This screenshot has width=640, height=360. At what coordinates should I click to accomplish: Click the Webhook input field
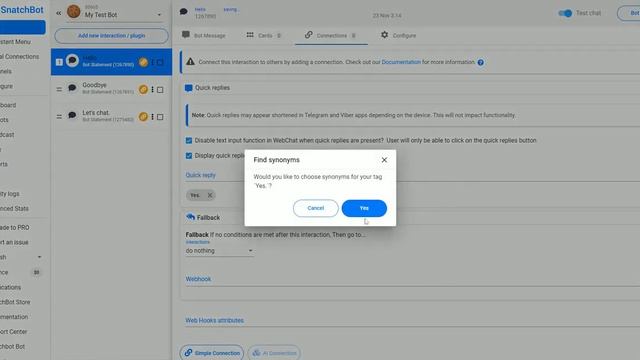(x=412, y=279)
